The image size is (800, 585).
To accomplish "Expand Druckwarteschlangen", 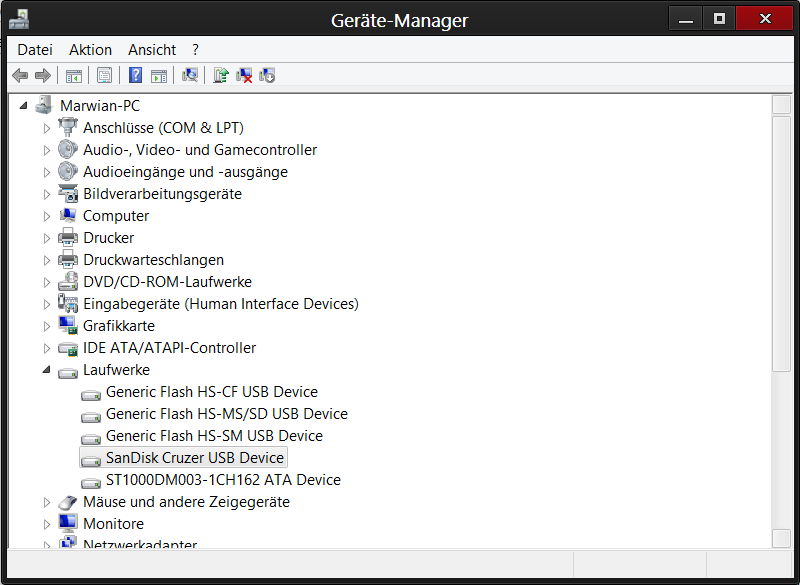I will (46, 260).
